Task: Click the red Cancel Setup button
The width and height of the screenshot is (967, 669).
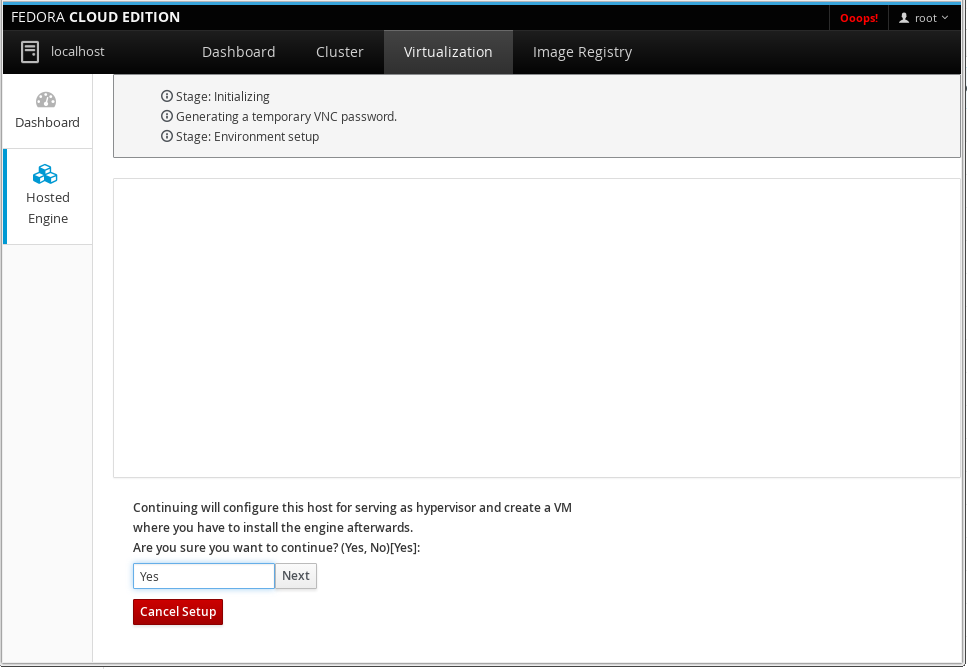Action: pyautogui.click(x=178, y=612)
